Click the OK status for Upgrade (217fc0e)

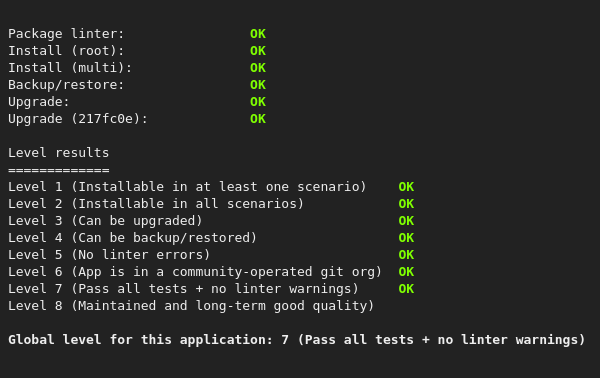tap(258, 119)
